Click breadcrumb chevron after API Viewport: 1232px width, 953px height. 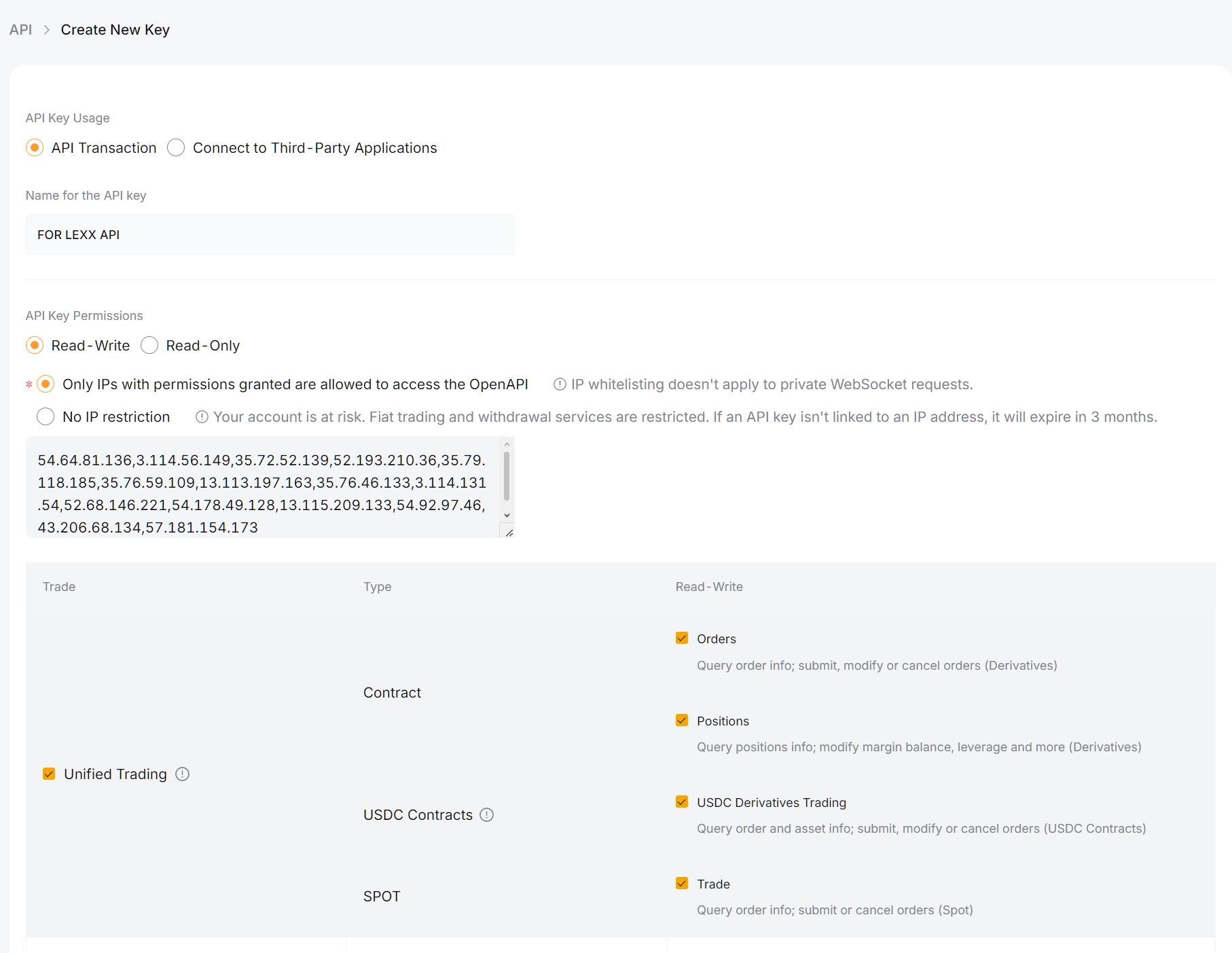pos(47,30)
